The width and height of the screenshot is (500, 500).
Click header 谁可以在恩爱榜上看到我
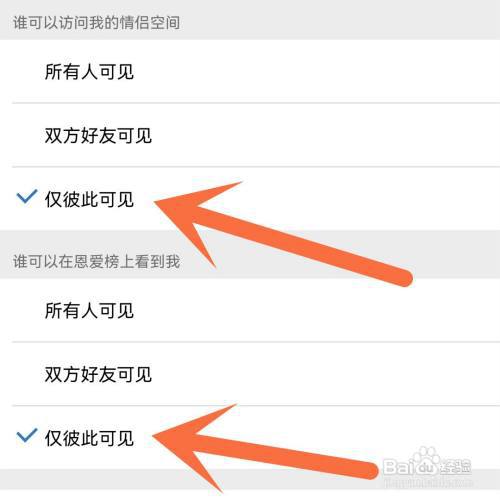click(97, 261)
